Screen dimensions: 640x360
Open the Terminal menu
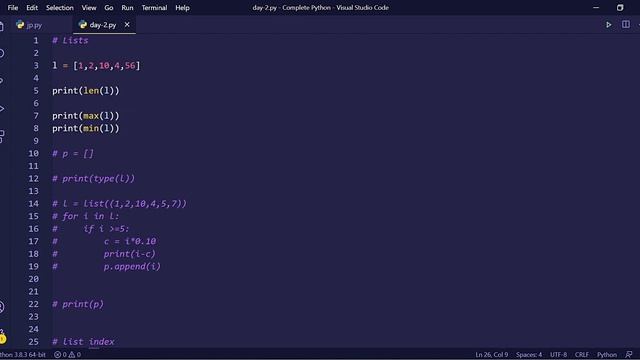click(154, 8)
